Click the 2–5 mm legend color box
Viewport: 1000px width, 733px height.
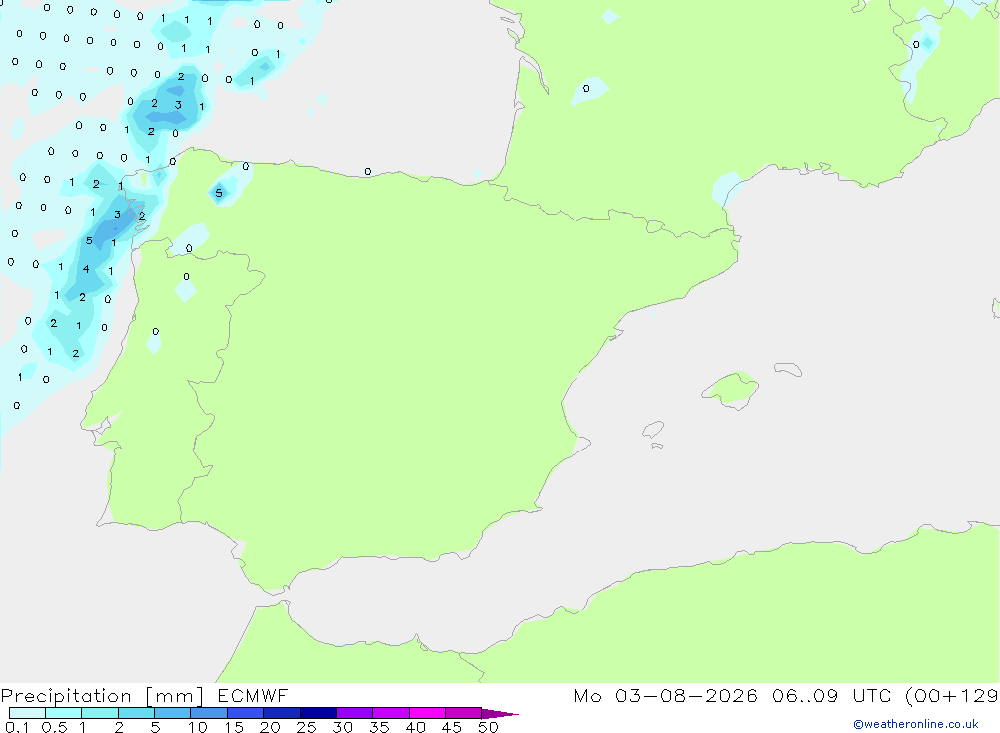pos(136,713)
